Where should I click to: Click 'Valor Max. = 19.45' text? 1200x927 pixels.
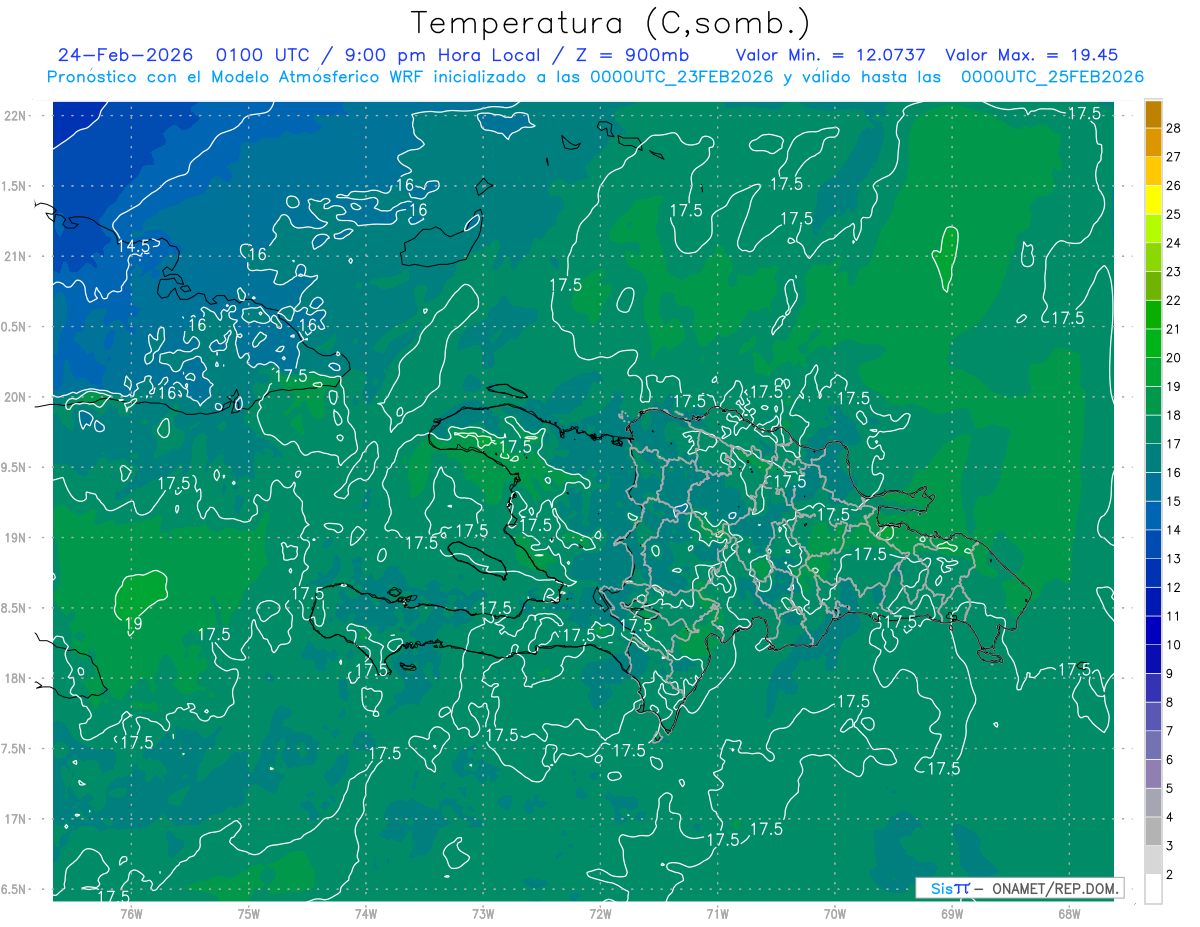click(x=1031, y=55)
